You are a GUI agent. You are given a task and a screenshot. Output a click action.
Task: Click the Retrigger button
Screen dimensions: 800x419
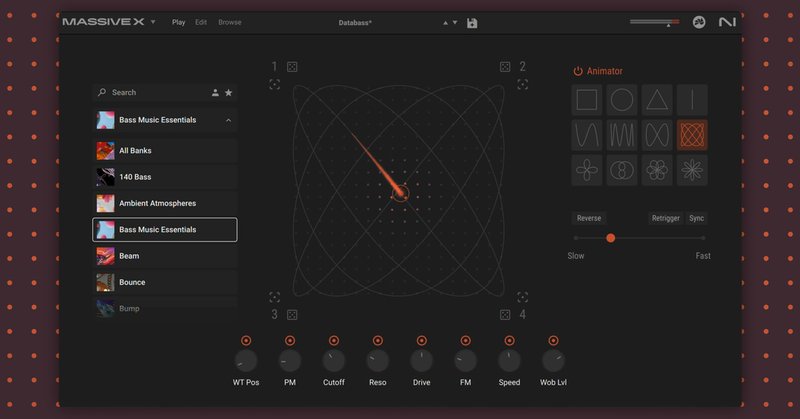666,218
